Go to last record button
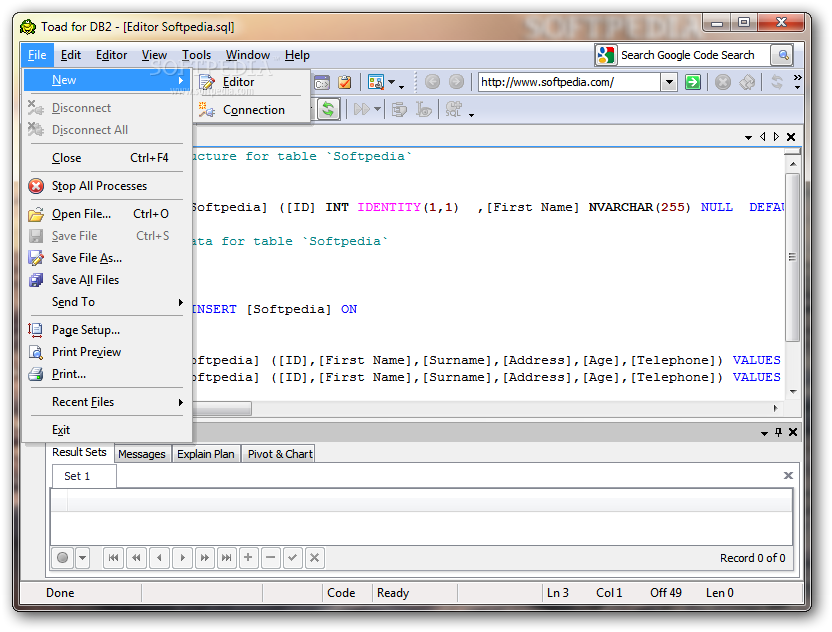This screenshot has height=632, width=832. tap(227, 558)
